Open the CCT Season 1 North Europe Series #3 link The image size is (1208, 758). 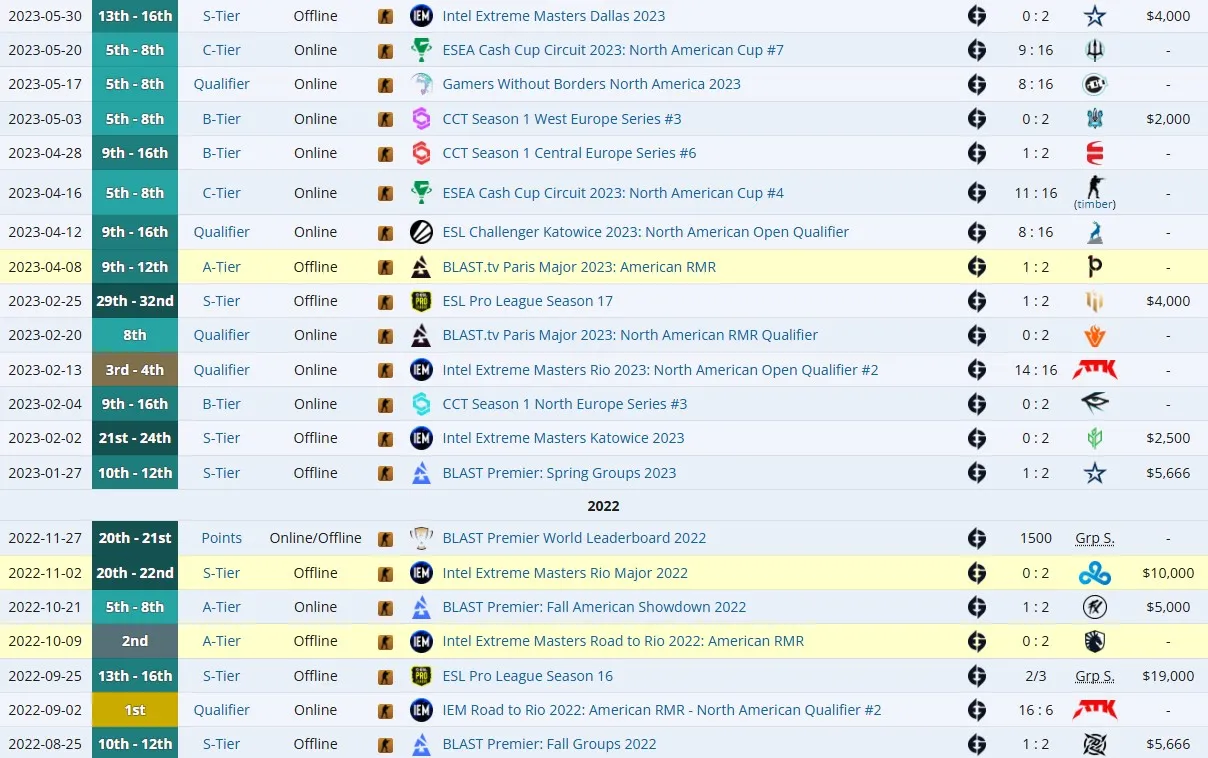565,404
